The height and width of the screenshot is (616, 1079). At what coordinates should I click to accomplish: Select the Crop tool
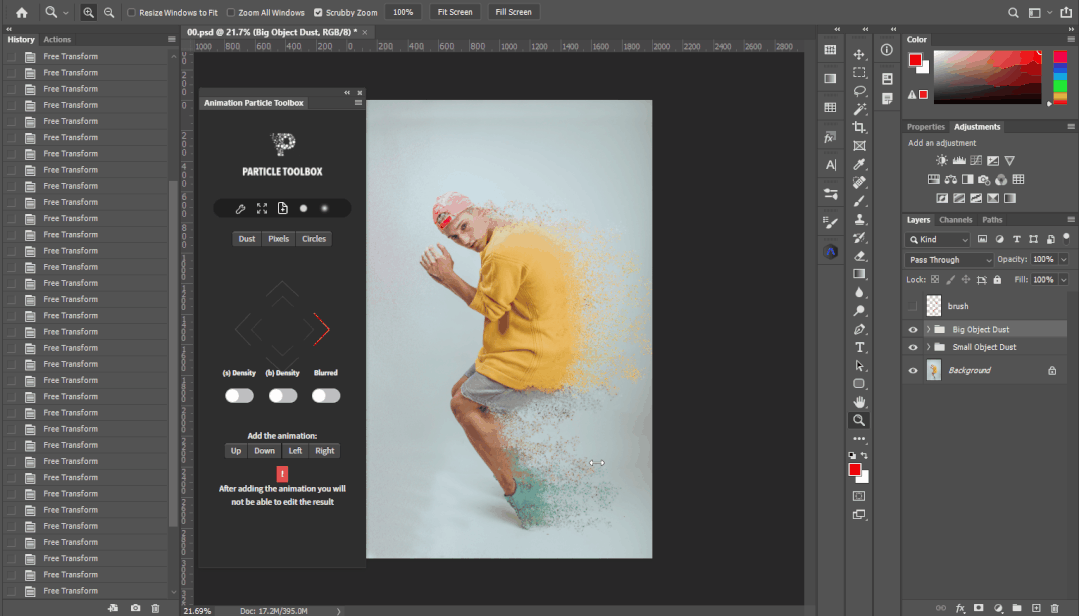click(x=859, y=127)
